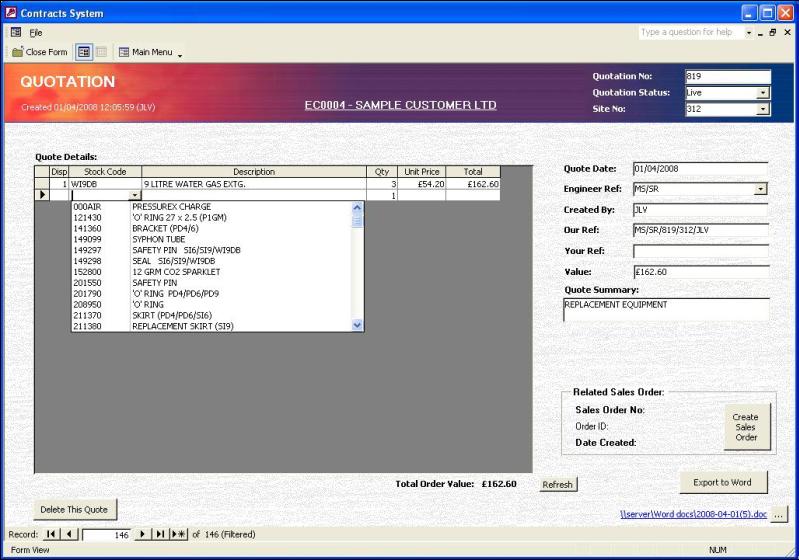Expand the Quotation Status dropdown

point(763,93)
